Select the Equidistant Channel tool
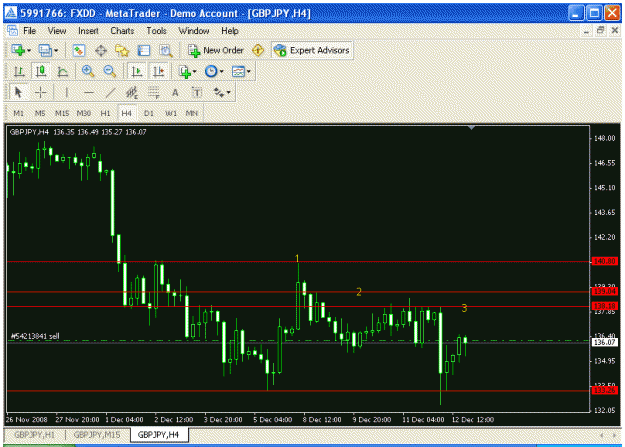This screenshot has height=447, width=625. pos(132,93)
